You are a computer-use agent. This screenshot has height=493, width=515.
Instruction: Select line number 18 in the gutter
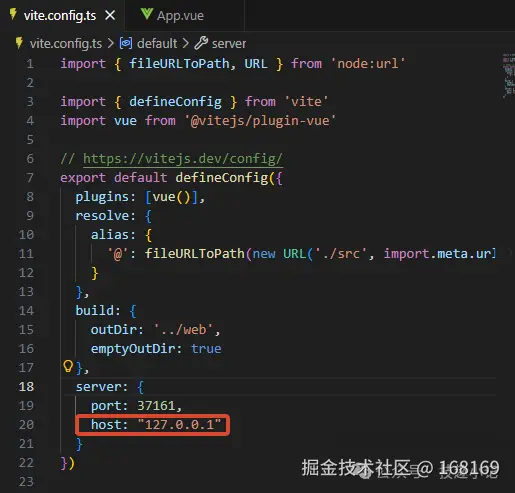[26, 387]
